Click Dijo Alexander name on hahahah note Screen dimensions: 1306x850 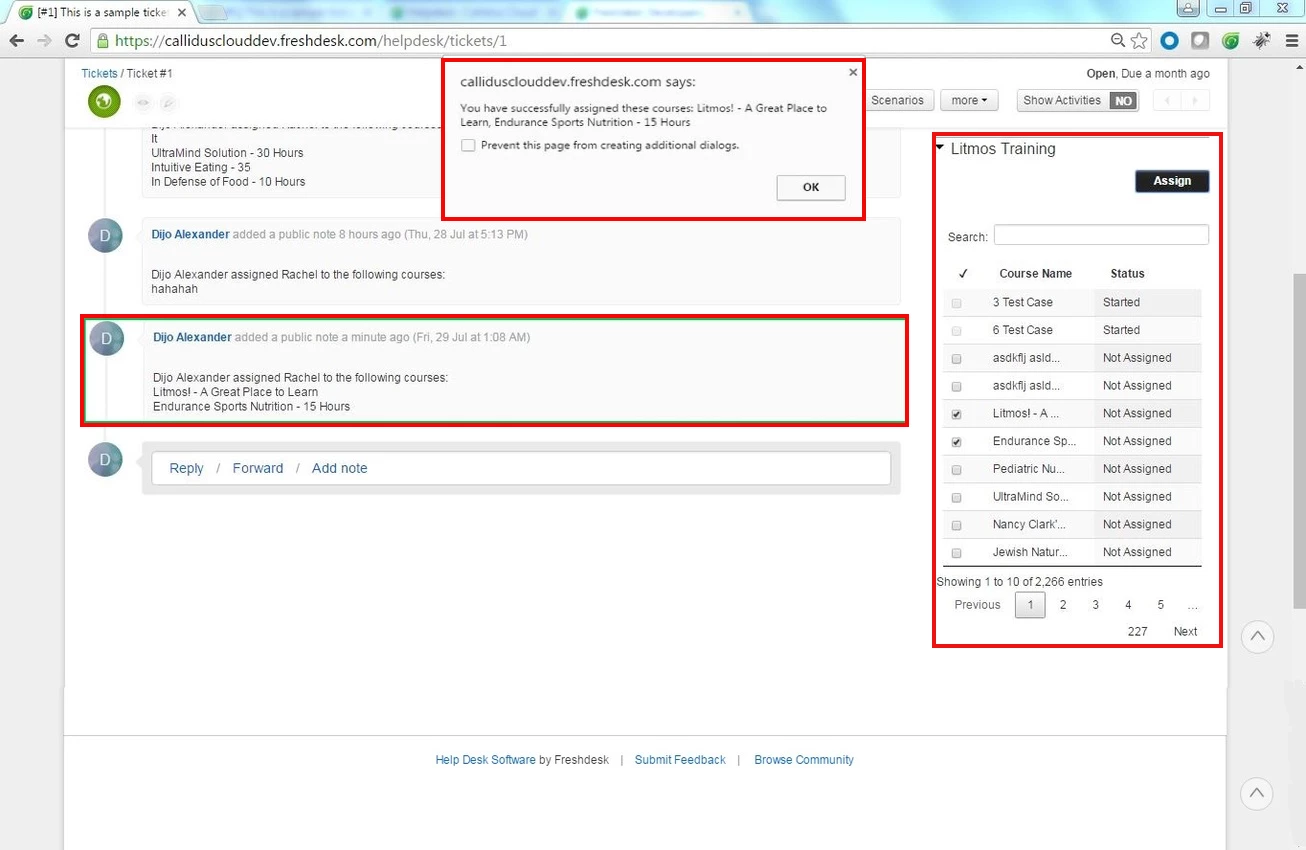190,235
